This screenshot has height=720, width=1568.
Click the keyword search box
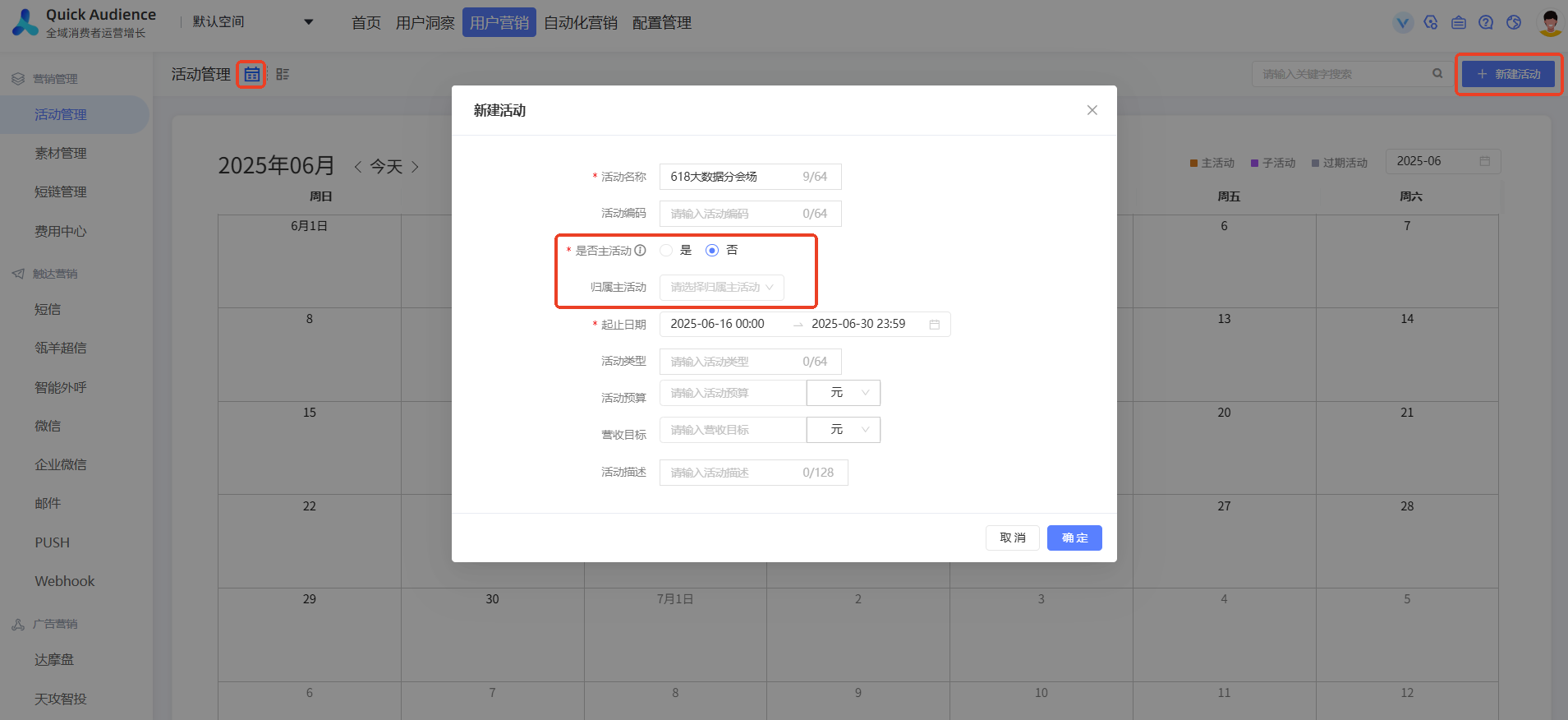[x=1351, y=74]
